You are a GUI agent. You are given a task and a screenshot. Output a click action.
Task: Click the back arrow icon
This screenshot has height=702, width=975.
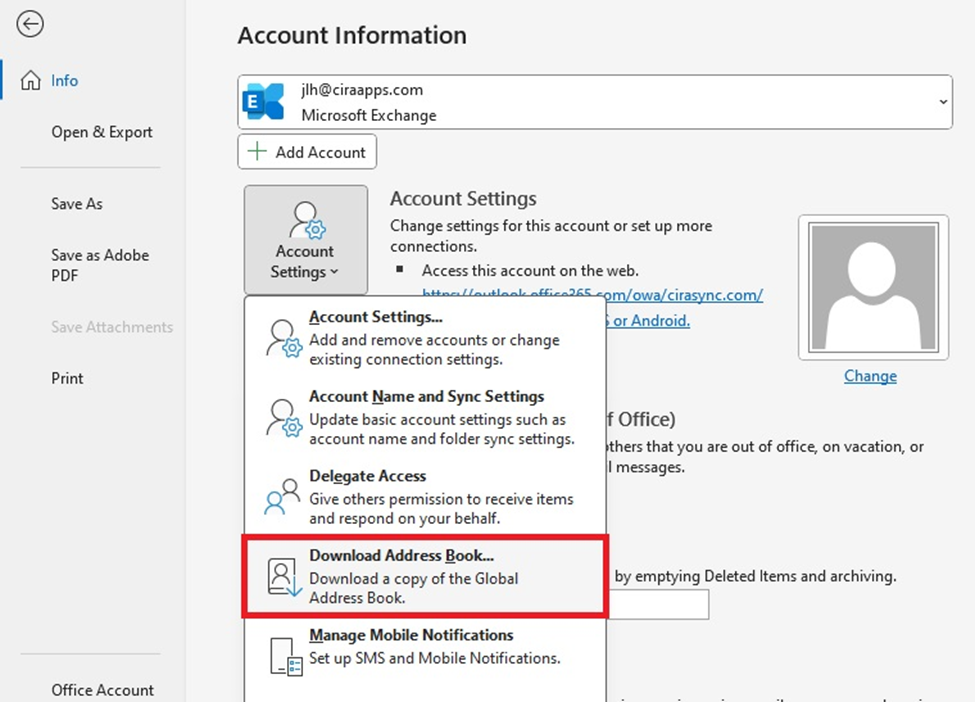(30, 24)
